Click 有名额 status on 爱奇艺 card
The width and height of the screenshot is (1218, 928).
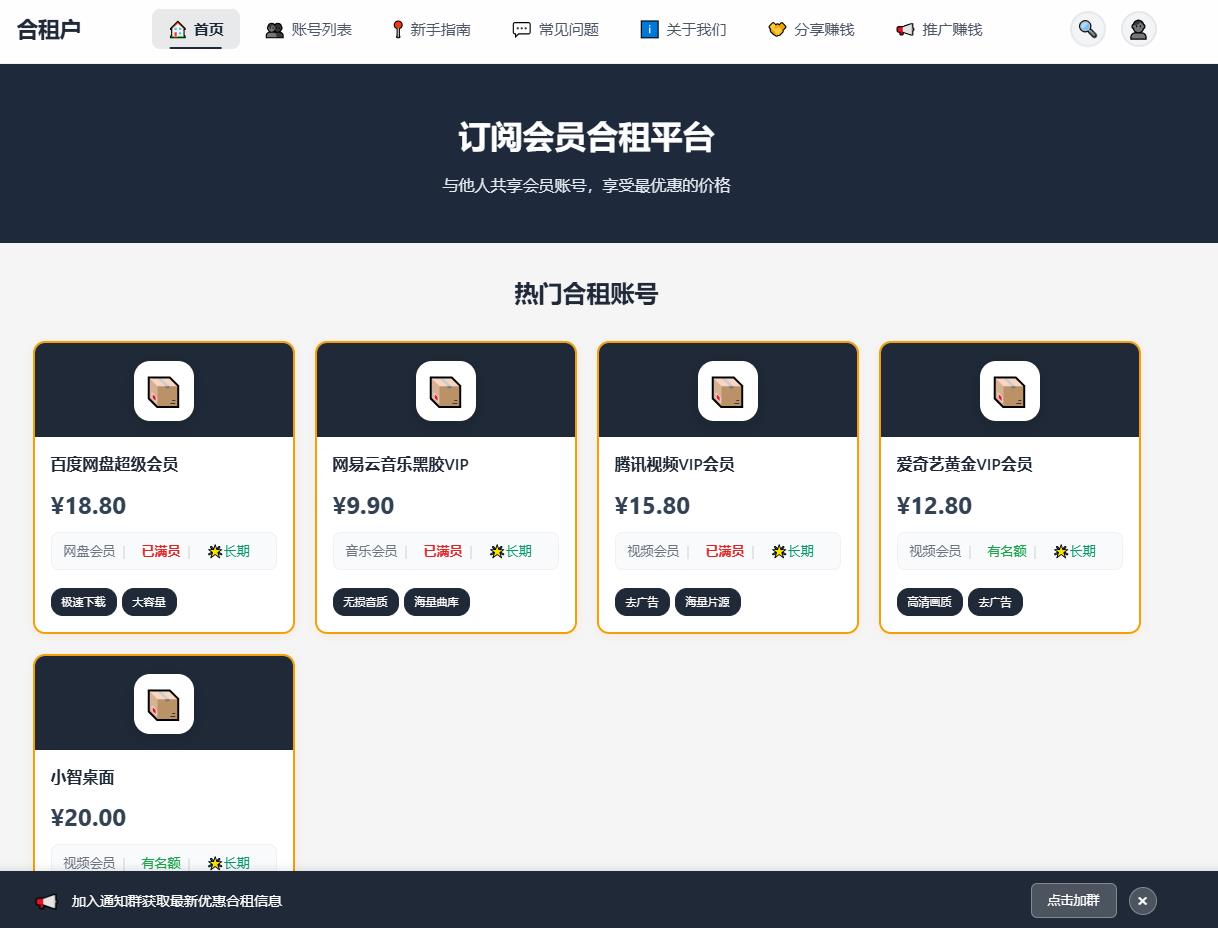(x=1007, y=551)
